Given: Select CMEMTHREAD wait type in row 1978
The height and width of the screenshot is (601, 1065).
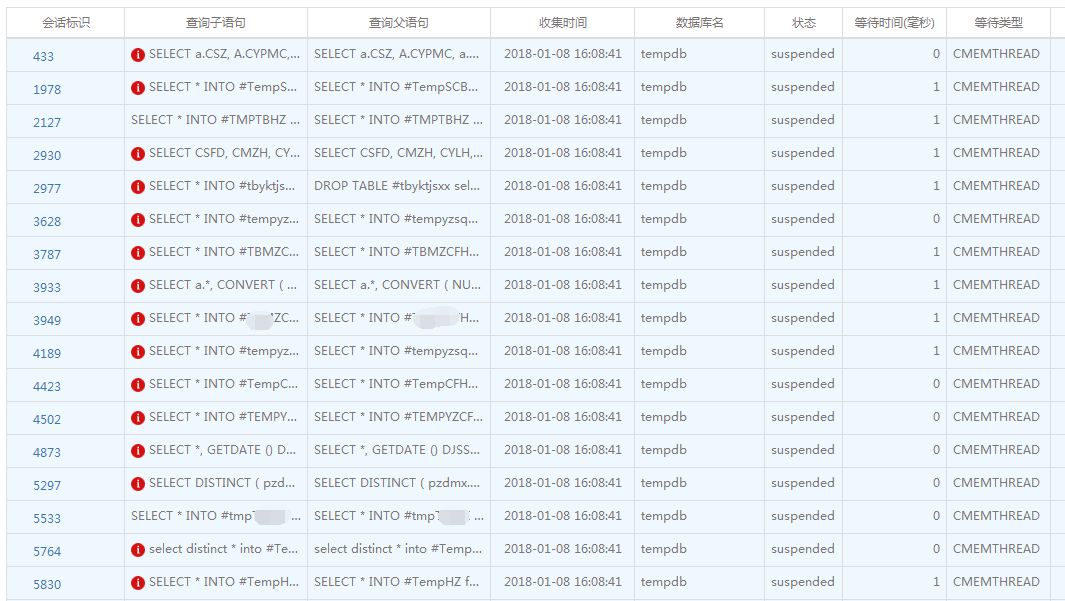Looking at the screenshot, I should 996,87.
